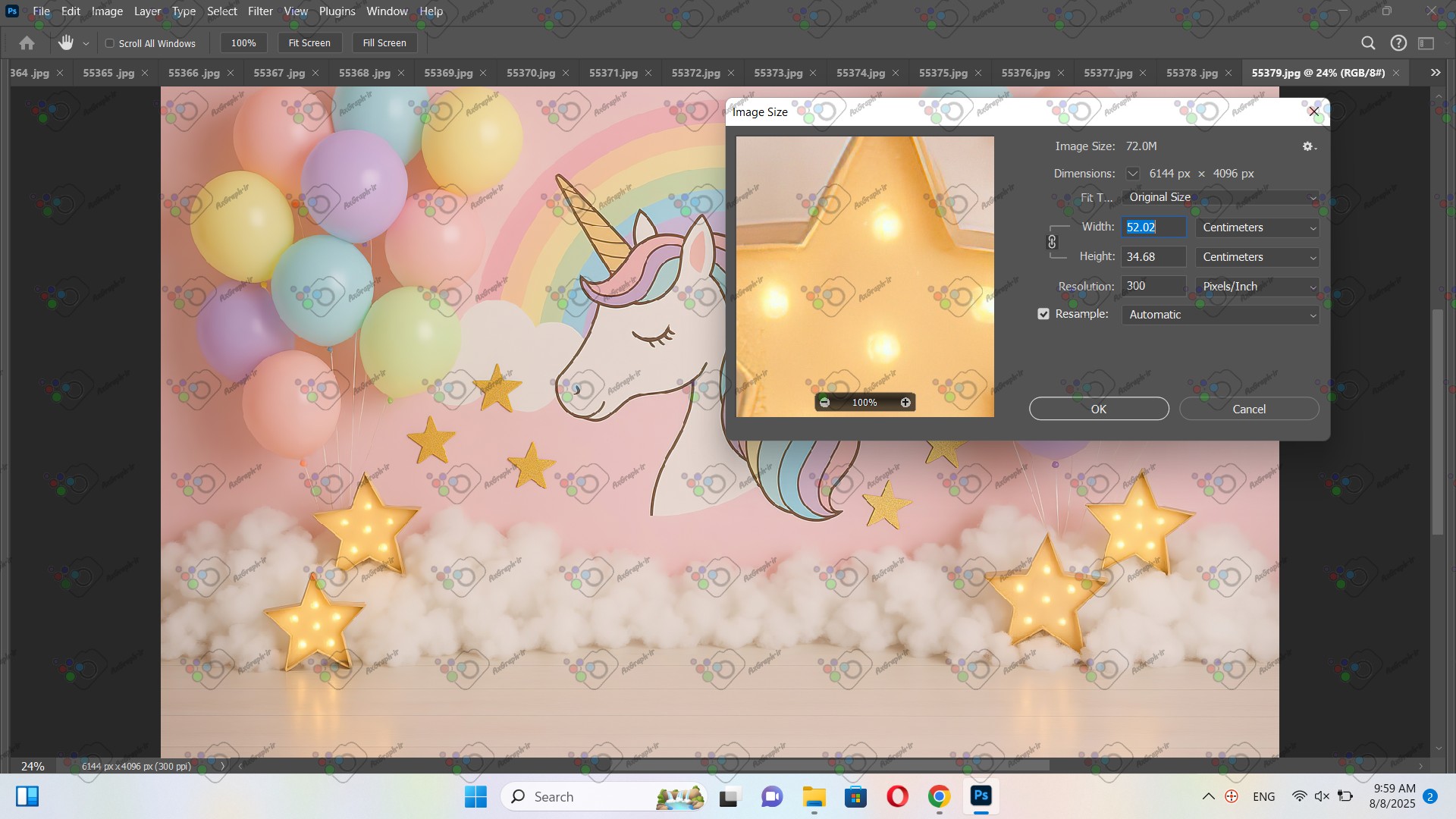The image size is (1456, 819).
Task: Confirm with the OK button
Action: [1098, 409]
